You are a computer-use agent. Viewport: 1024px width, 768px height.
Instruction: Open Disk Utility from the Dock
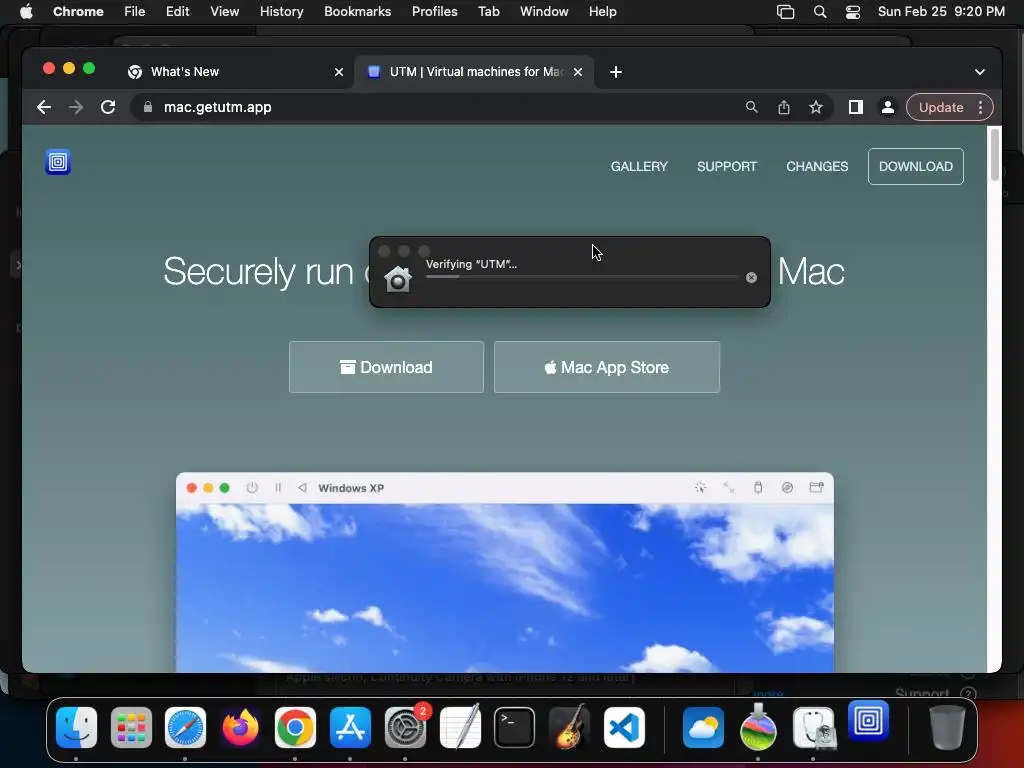(814, 727)
